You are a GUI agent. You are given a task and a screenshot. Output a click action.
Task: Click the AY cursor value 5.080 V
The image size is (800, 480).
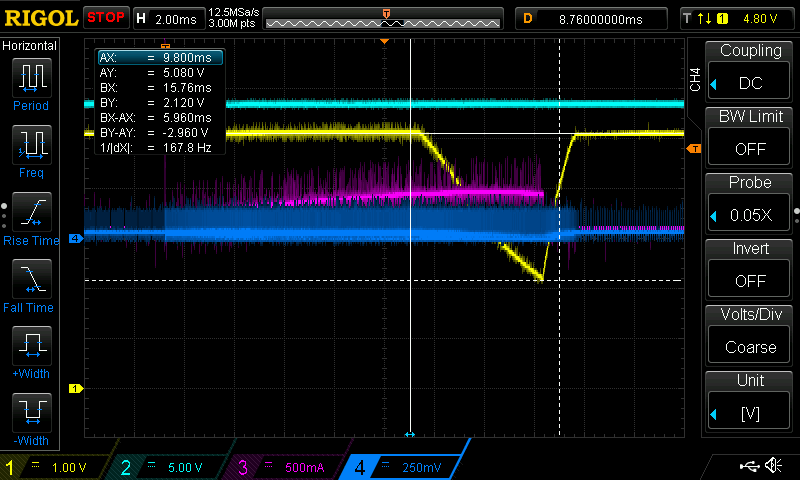point(184,72)
